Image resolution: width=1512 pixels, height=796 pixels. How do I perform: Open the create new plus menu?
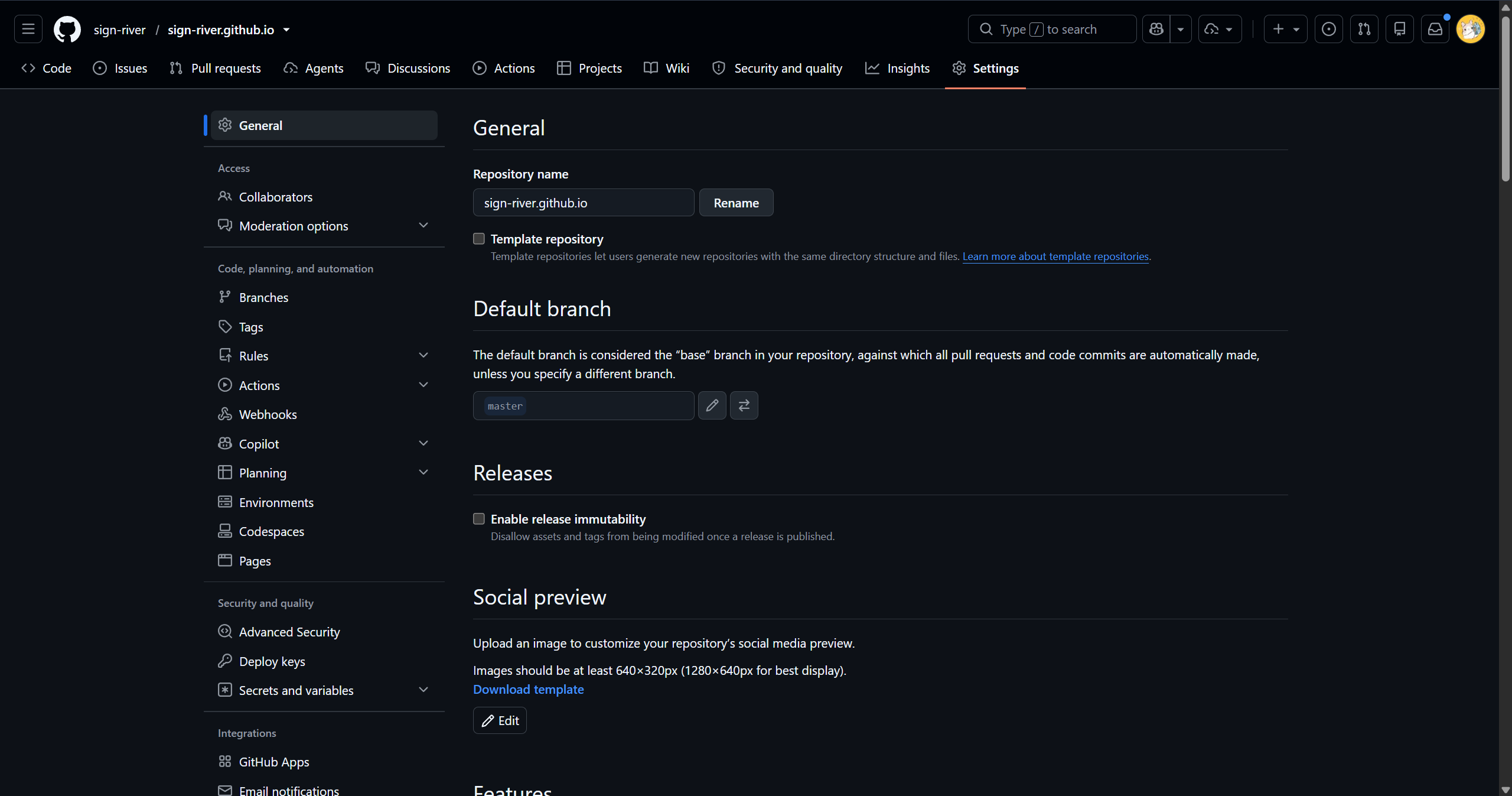pyautogui.click(x=1285, y=29)
